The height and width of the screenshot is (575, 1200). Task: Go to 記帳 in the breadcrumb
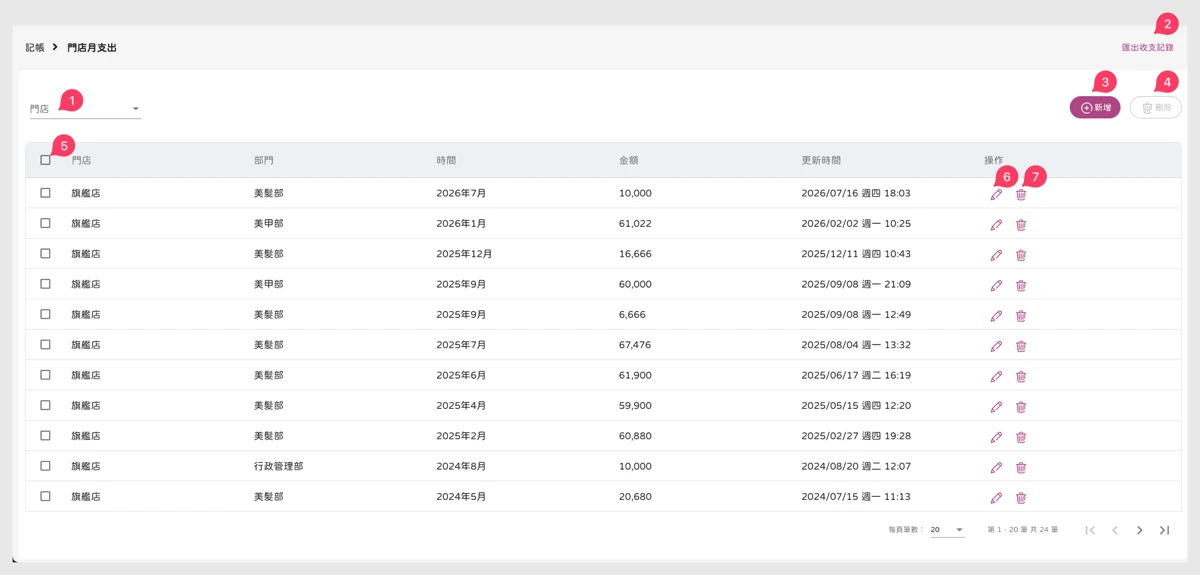click(35, 47)
